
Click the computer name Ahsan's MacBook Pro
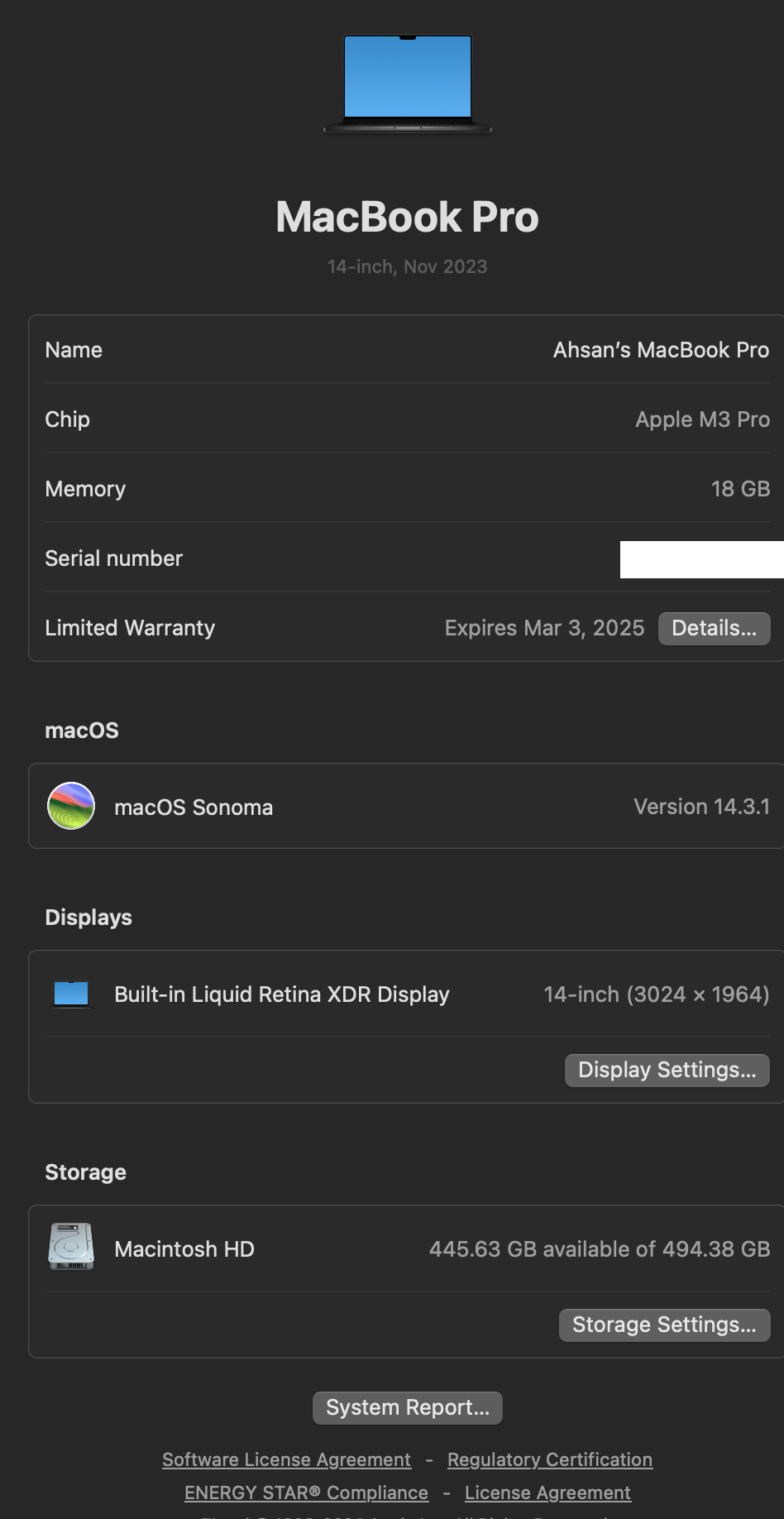tap(661, 350)
